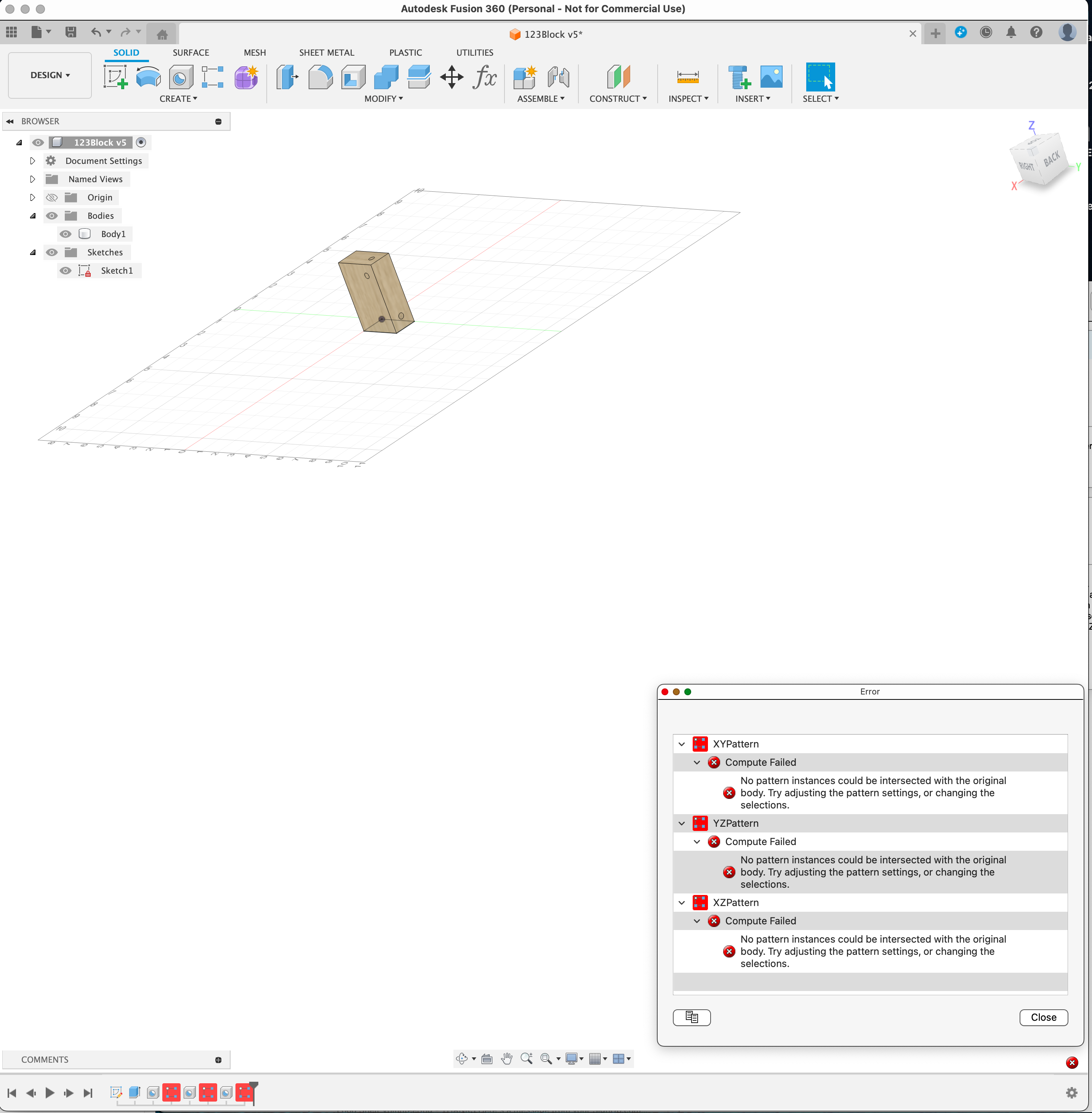Expand the Document Settings node
Screen dimensions: 1092x1113
point(33,160)
